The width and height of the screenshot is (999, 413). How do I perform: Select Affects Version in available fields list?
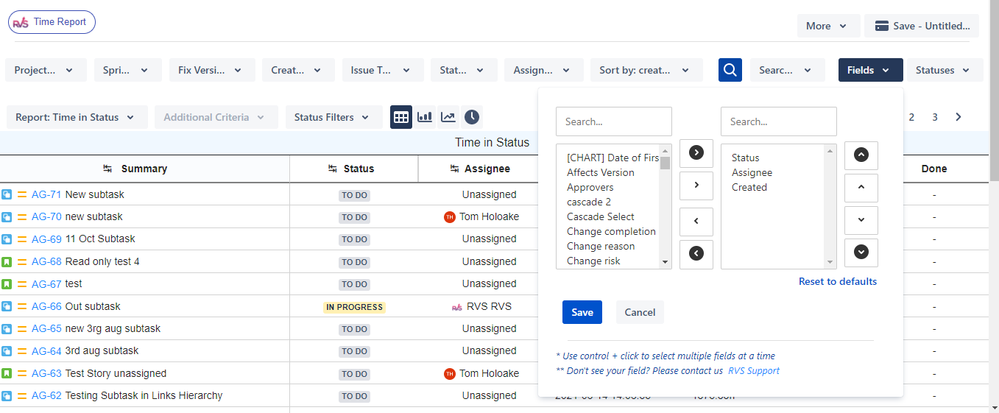pos(600,173)
